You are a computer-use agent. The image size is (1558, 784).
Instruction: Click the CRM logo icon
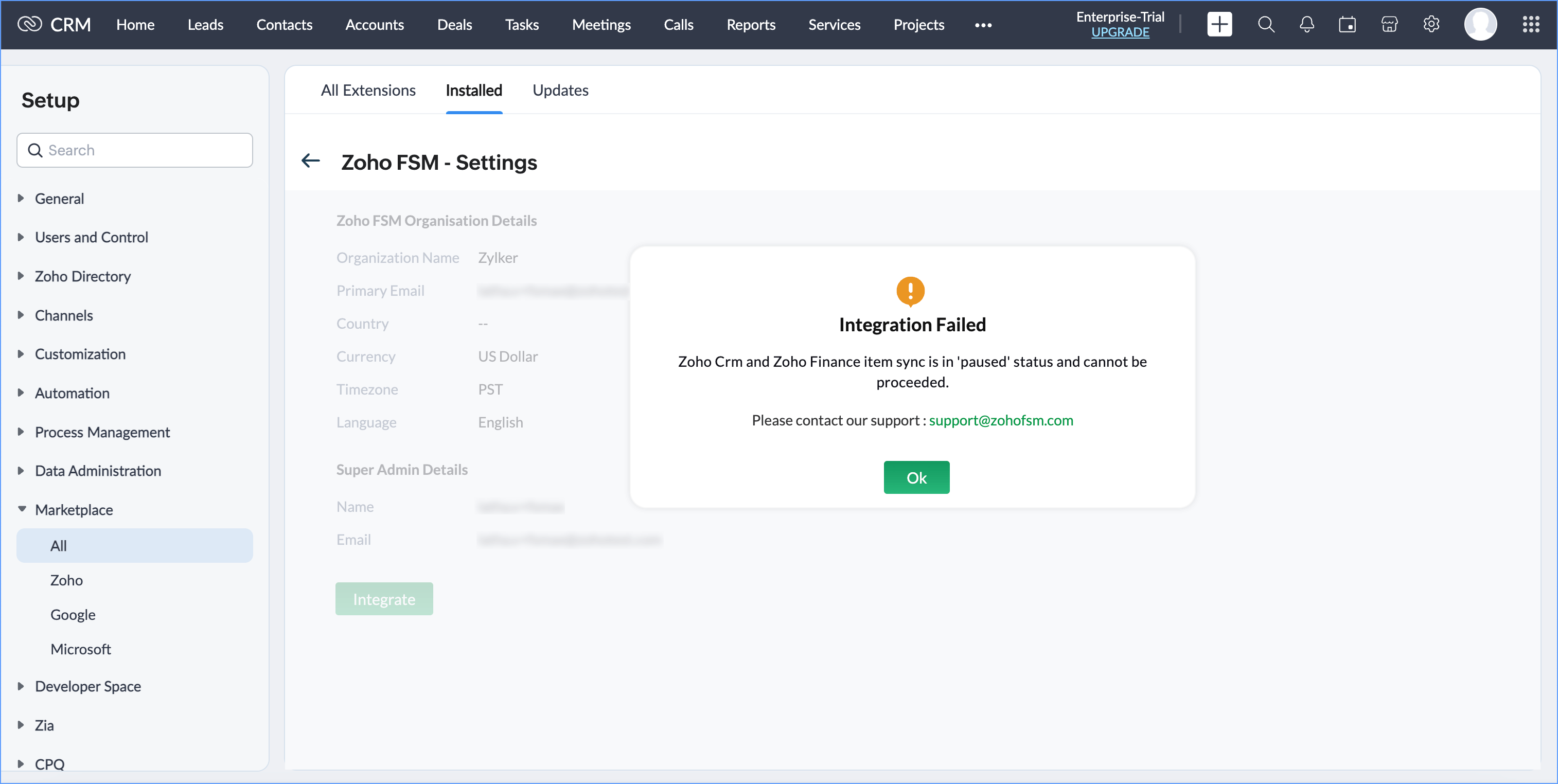29,24
